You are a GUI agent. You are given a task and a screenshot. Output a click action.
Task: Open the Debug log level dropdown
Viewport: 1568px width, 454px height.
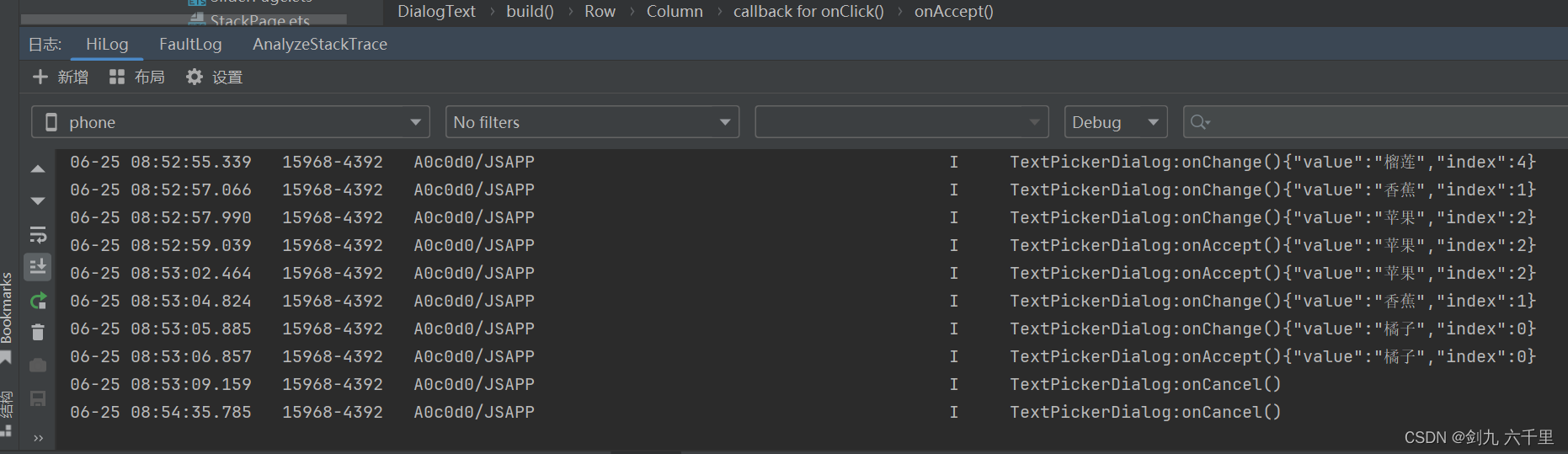coord(1116,122)
